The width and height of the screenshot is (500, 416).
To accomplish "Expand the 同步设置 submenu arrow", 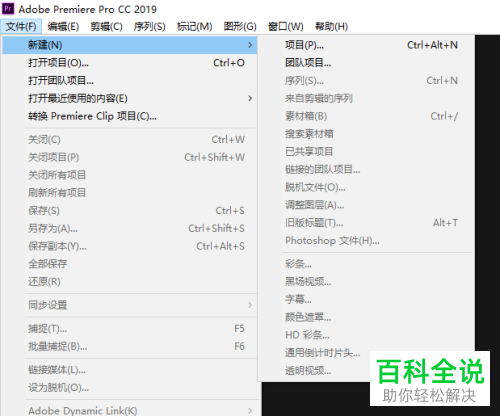I will point(250,305).
